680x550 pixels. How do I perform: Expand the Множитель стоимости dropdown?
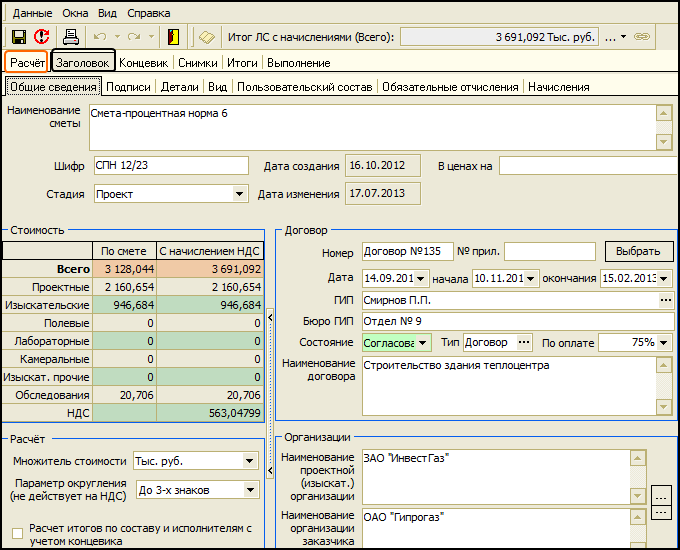click(249, 461)
